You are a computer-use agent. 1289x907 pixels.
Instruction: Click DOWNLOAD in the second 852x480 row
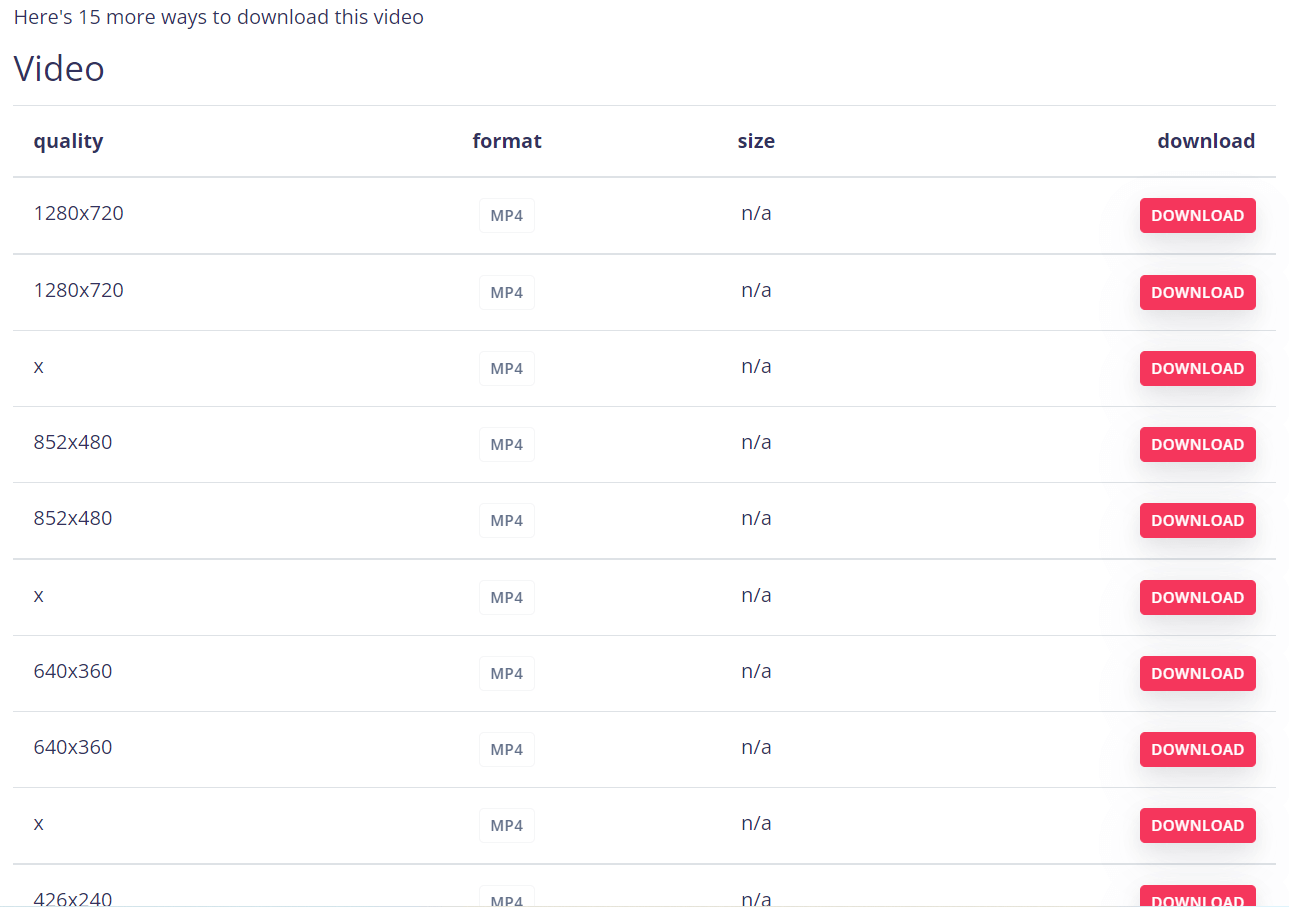pyautogui.click(x=1197, y=520)
